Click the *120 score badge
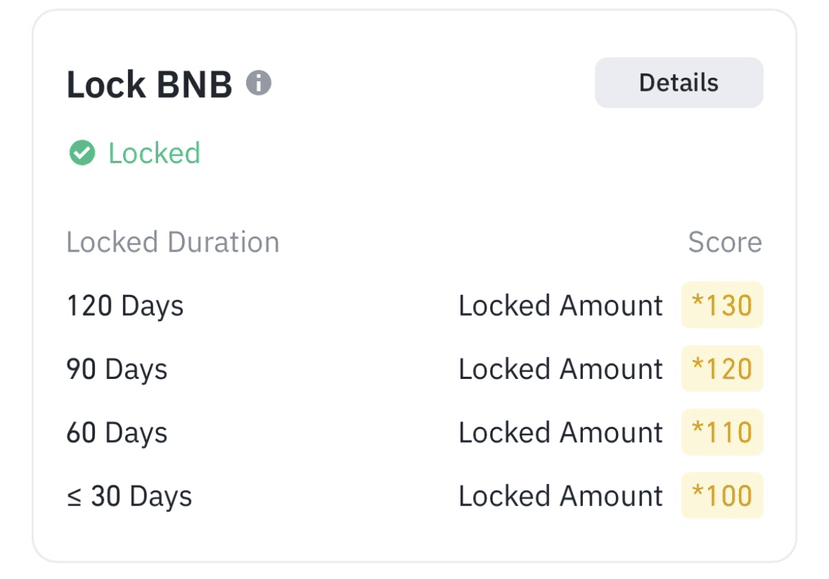 point(722,369)
